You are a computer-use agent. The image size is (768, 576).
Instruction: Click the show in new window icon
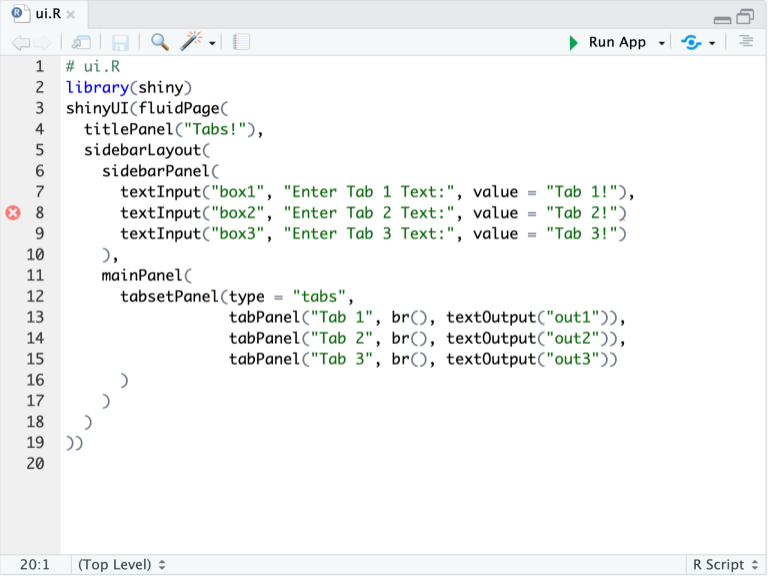pos(82,42)
